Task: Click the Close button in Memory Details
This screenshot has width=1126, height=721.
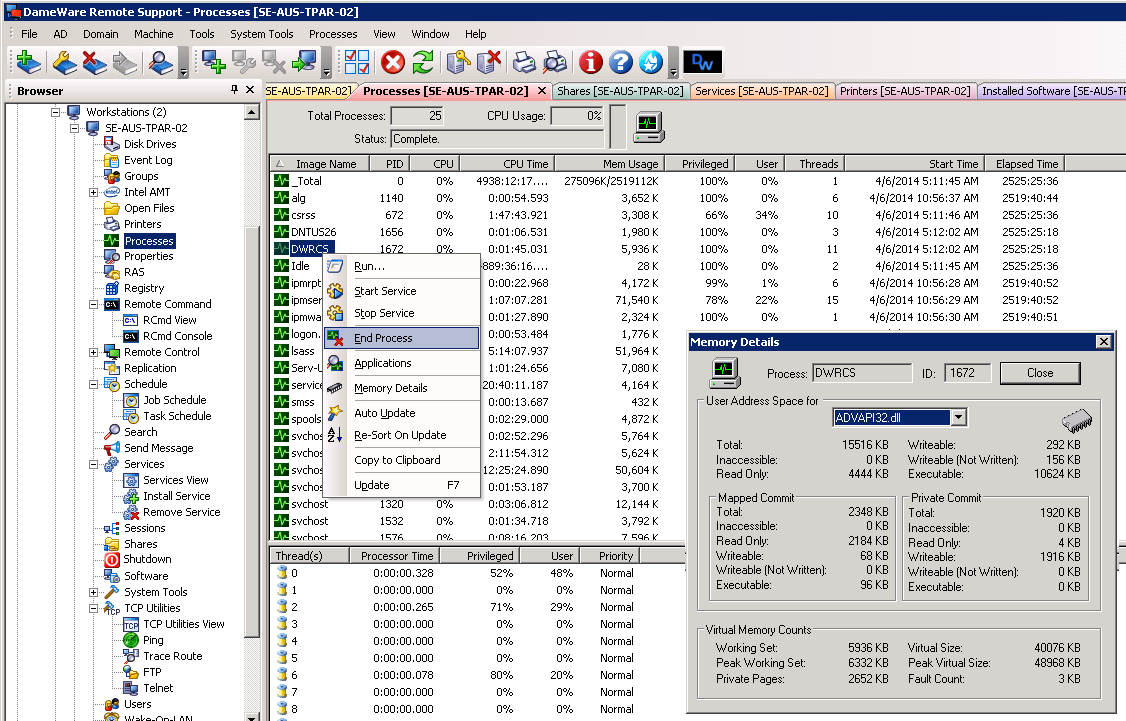Action: pos(1040,373)
